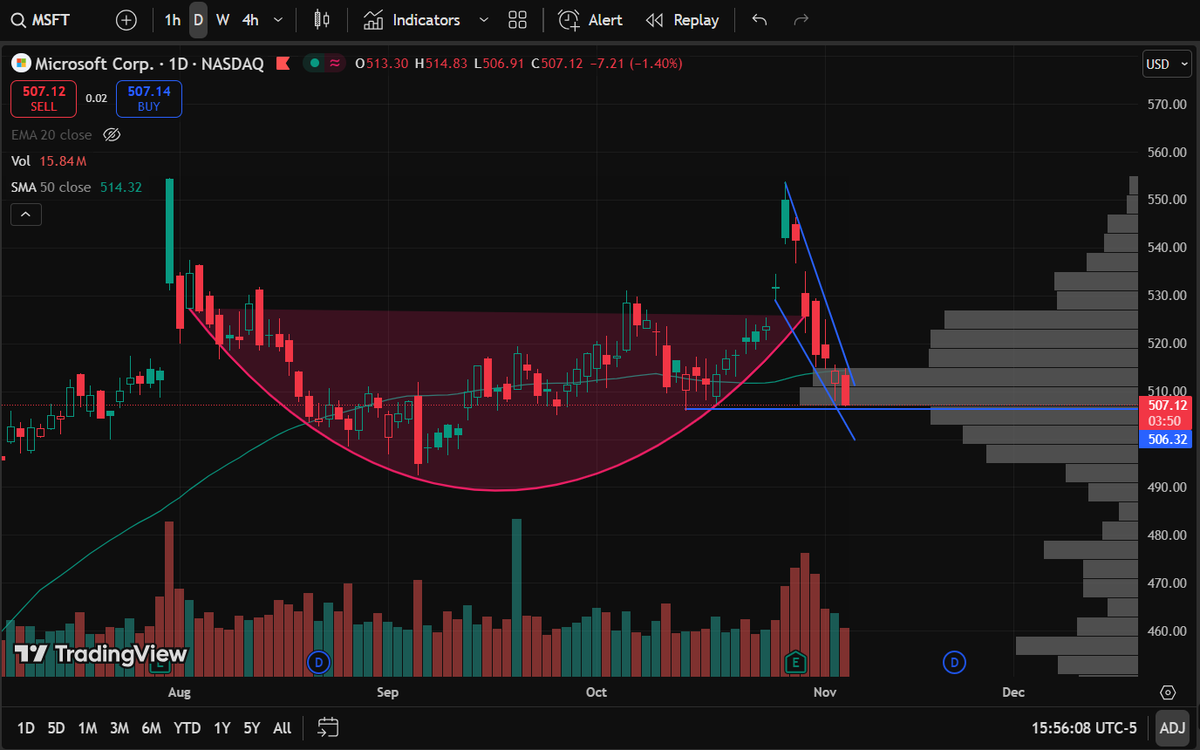
Task: Select the EMA 20 close legend
Action: click(51, 135)
